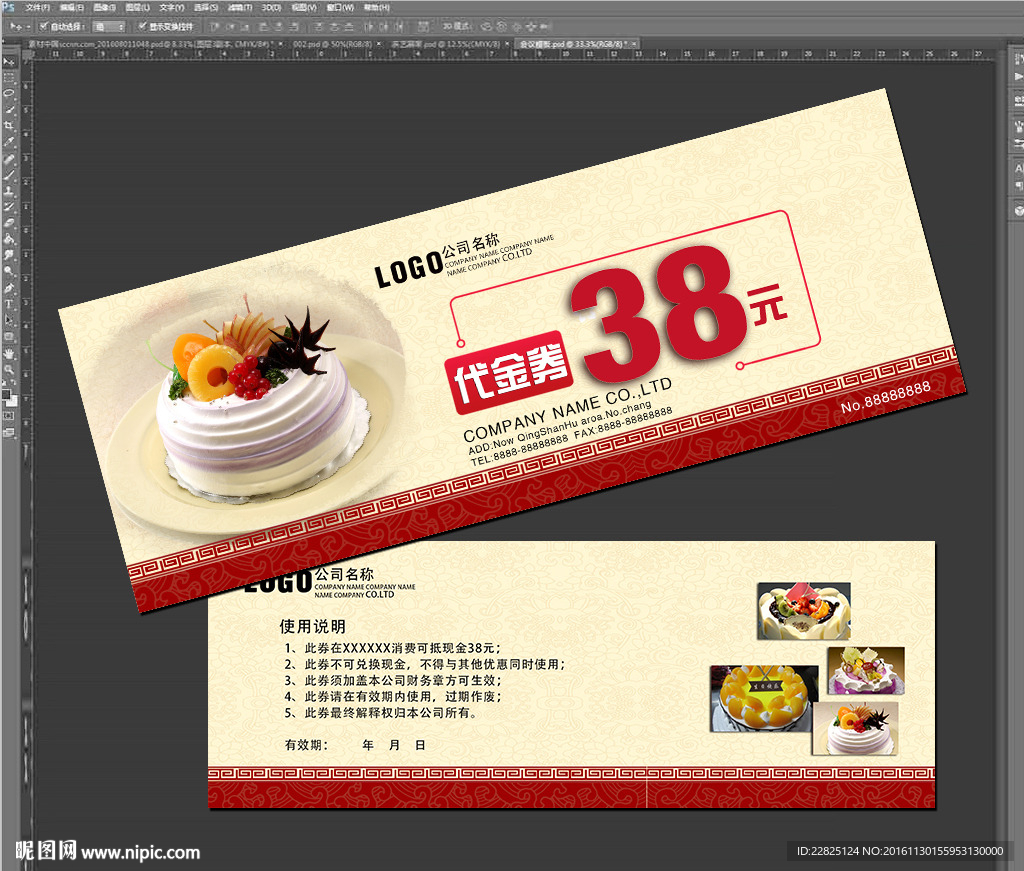The image size is (1024, 871).
Task: Select the Brush tool
Action: pyautogui.click(x=9, y=173)
